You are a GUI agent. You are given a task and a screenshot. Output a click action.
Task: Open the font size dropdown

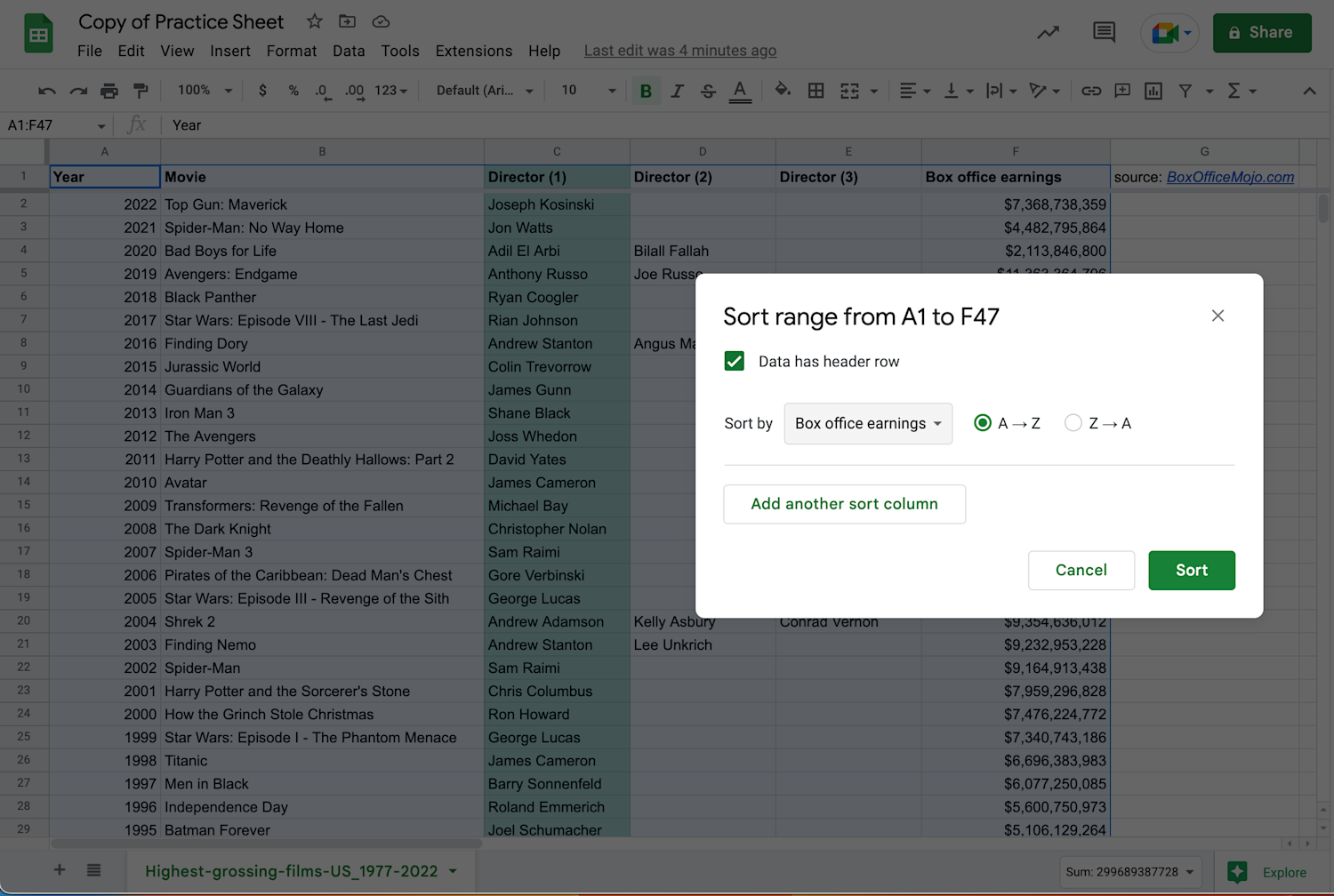(x=588, y=91)
